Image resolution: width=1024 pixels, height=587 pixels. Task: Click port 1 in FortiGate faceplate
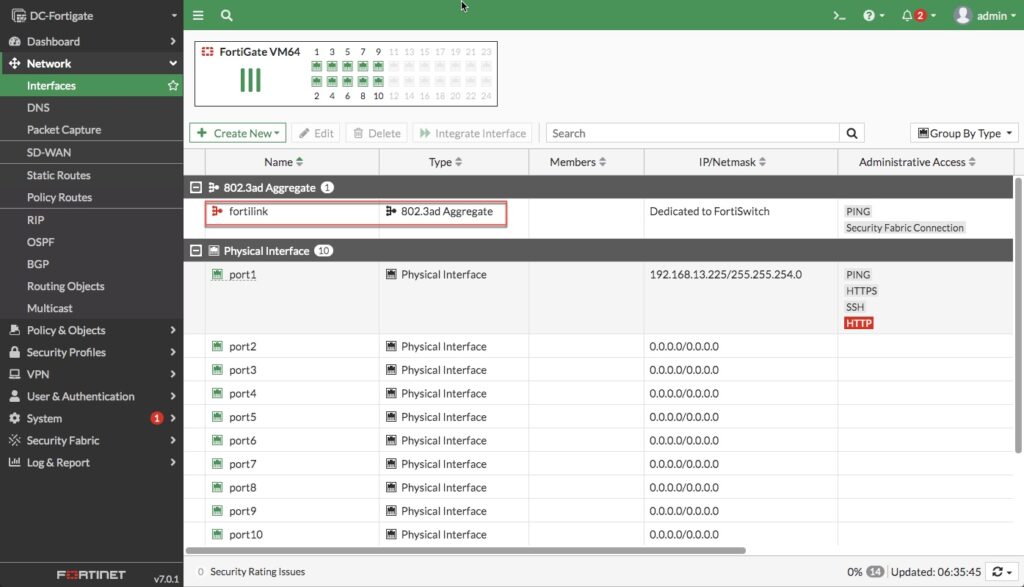coord(317,66)
